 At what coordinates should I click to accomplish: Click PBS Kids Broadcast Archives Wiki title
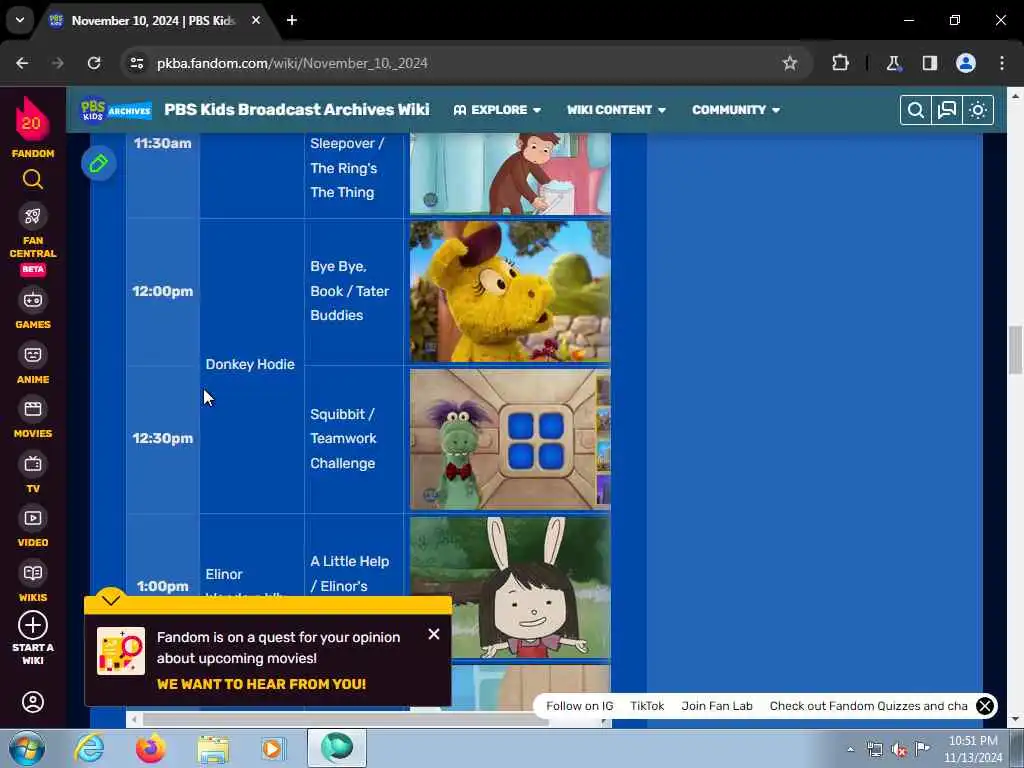tap(296, 110)
